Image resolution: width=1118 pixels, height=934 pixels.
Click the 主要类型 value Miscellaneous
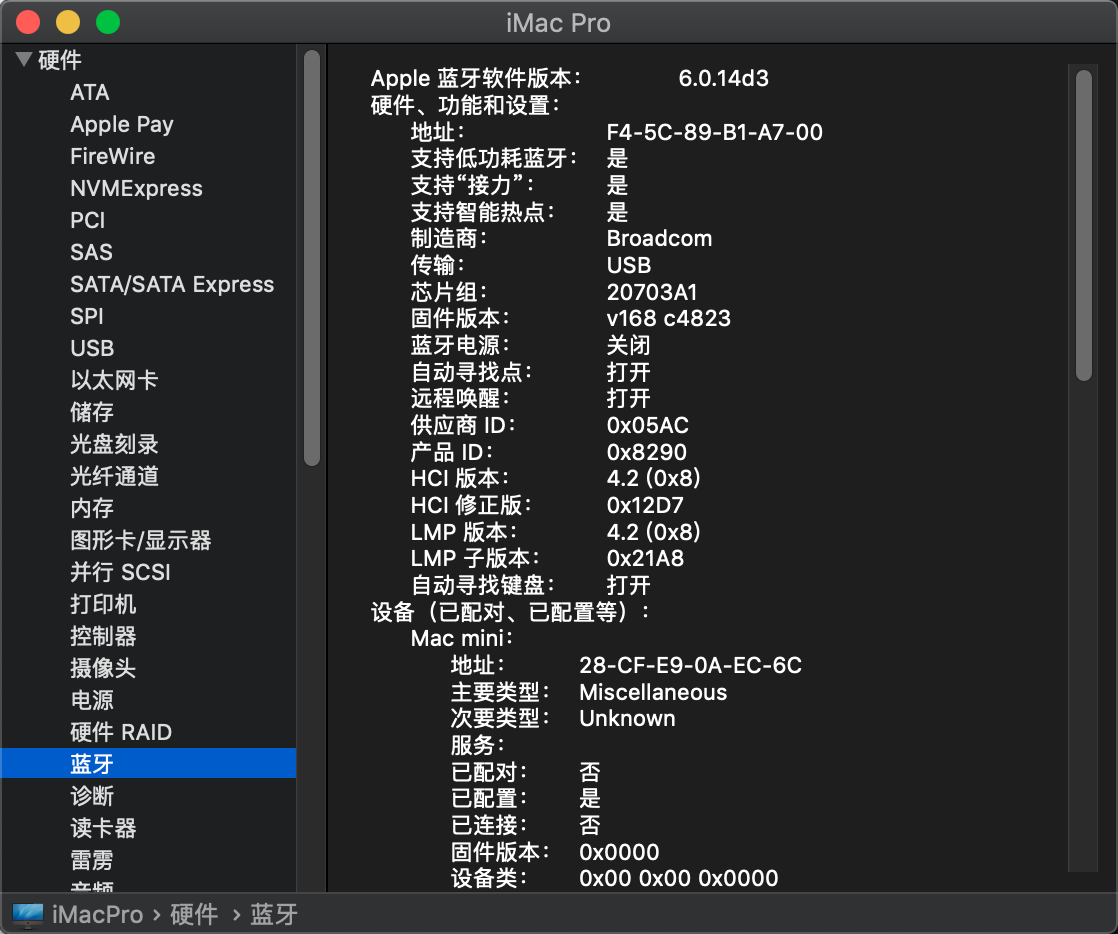tap(653, 692)
